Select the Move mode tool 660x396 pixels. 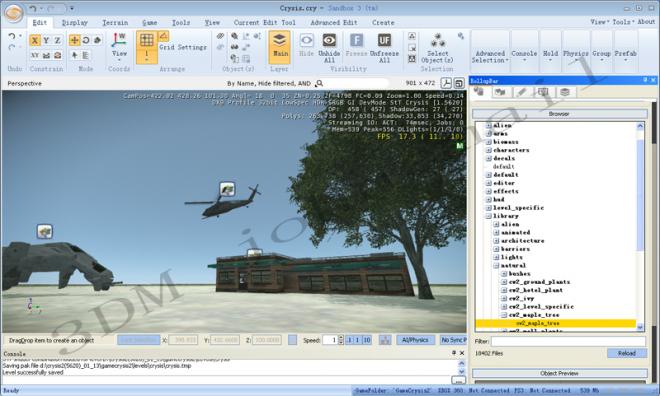click(75, 40)
